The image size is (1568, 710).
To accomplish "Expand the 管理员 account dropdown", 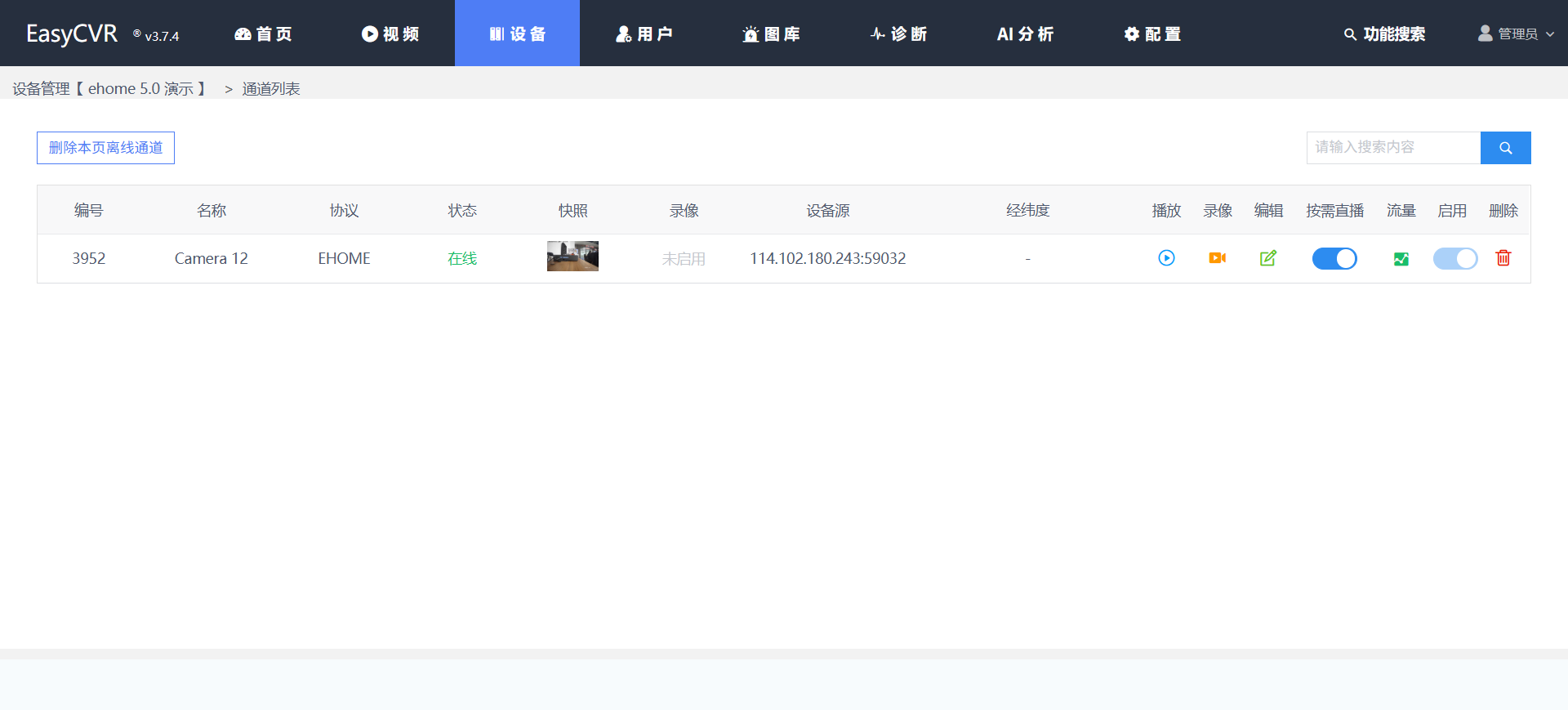I will click(x=1516, y=34).
